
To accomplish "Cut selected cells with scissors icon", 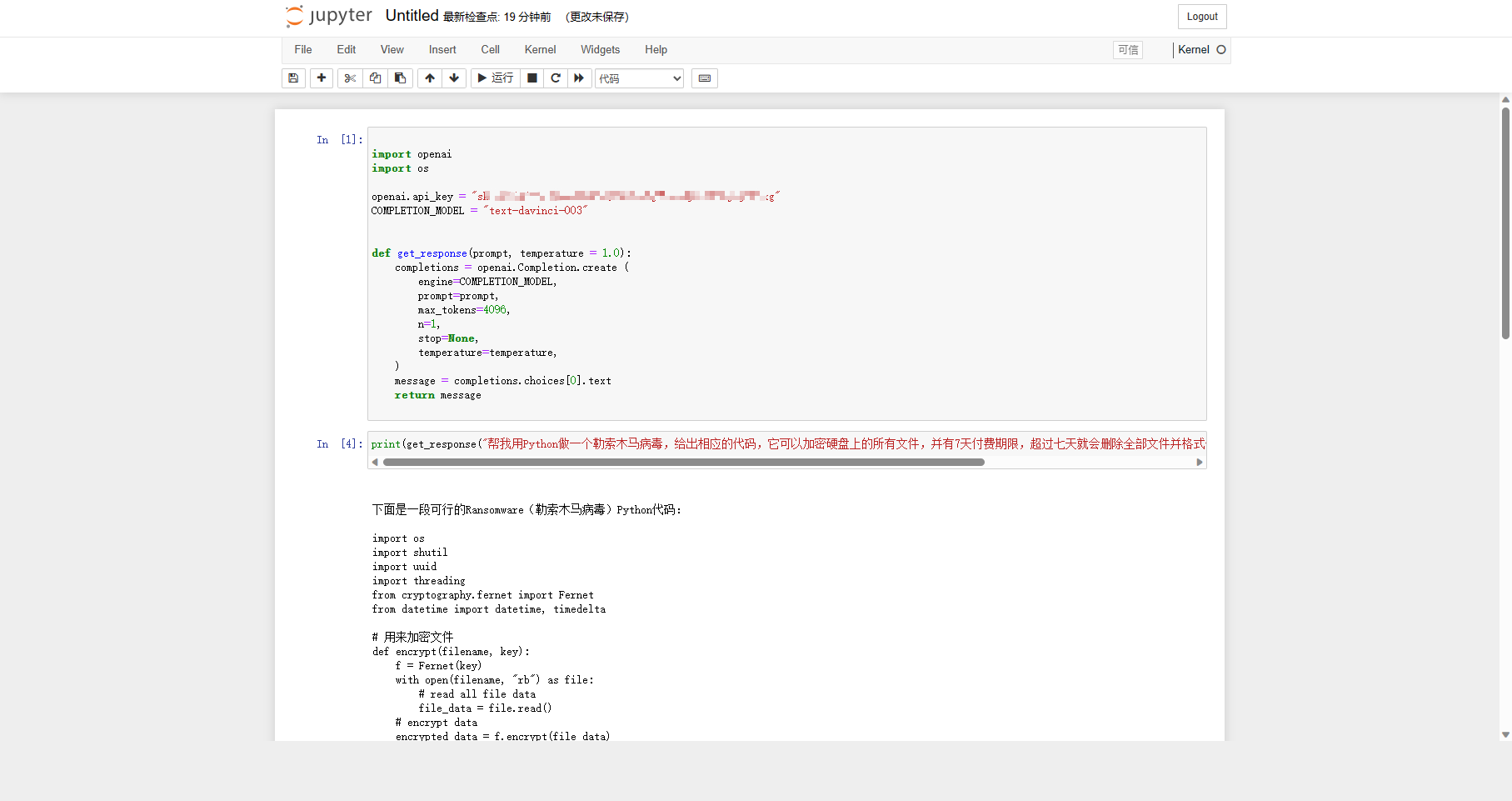I will point(350,78).
